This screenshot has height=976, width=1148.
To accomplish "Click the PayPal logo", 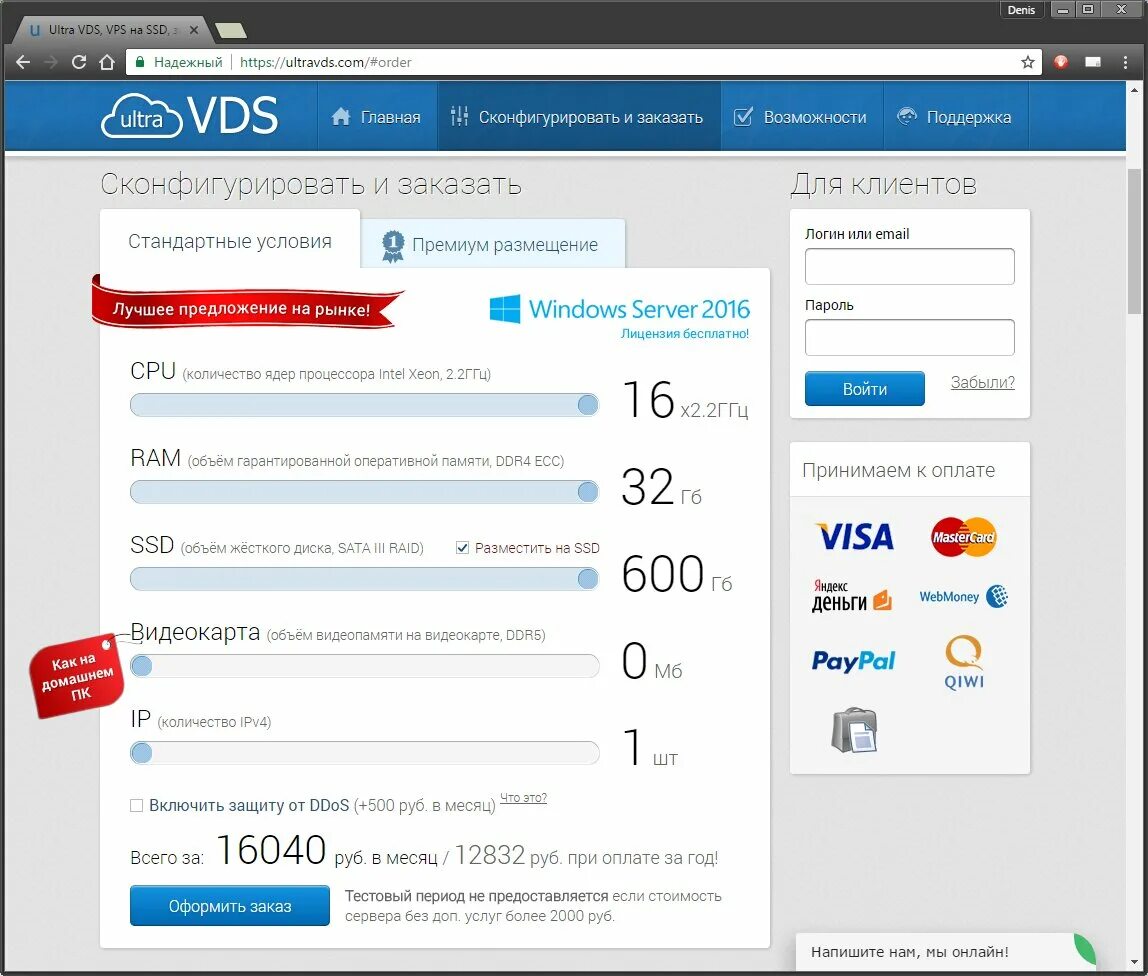I will [853, 661].
